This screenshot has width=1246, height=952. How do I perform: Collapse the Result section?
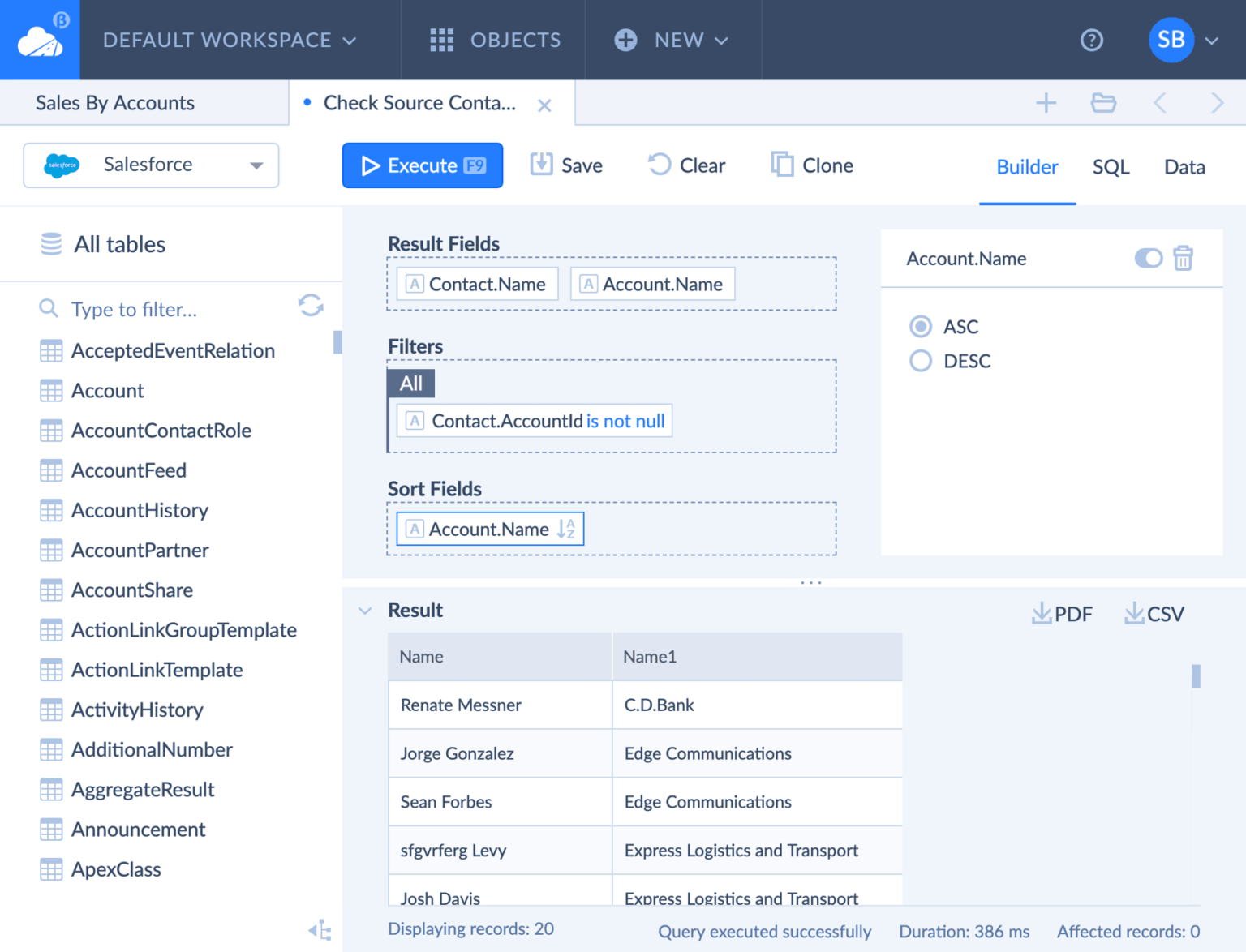pos(364,610)
